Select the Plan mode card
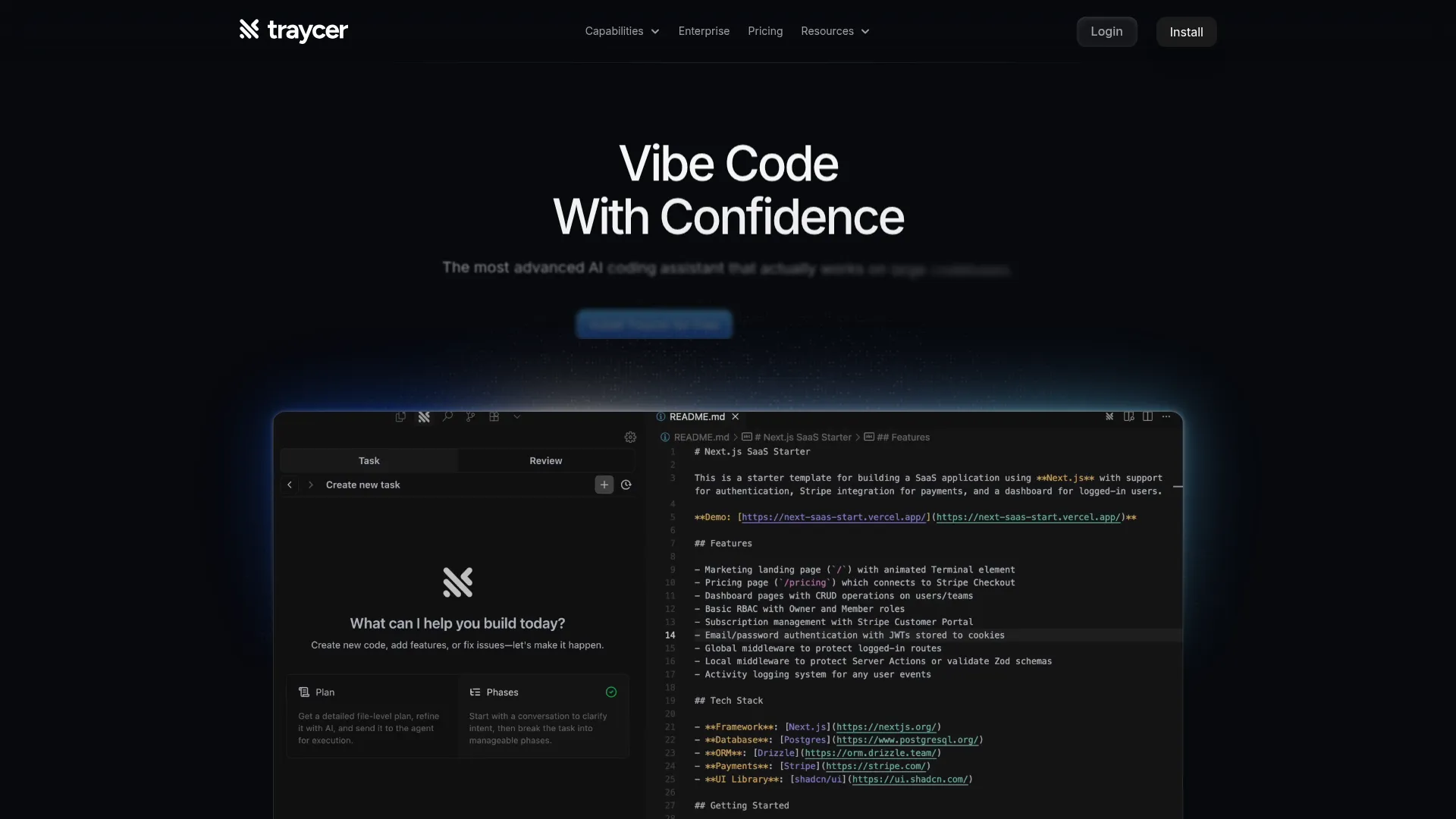The height and width of the screenshot is (819, 1456). [371, 715]
